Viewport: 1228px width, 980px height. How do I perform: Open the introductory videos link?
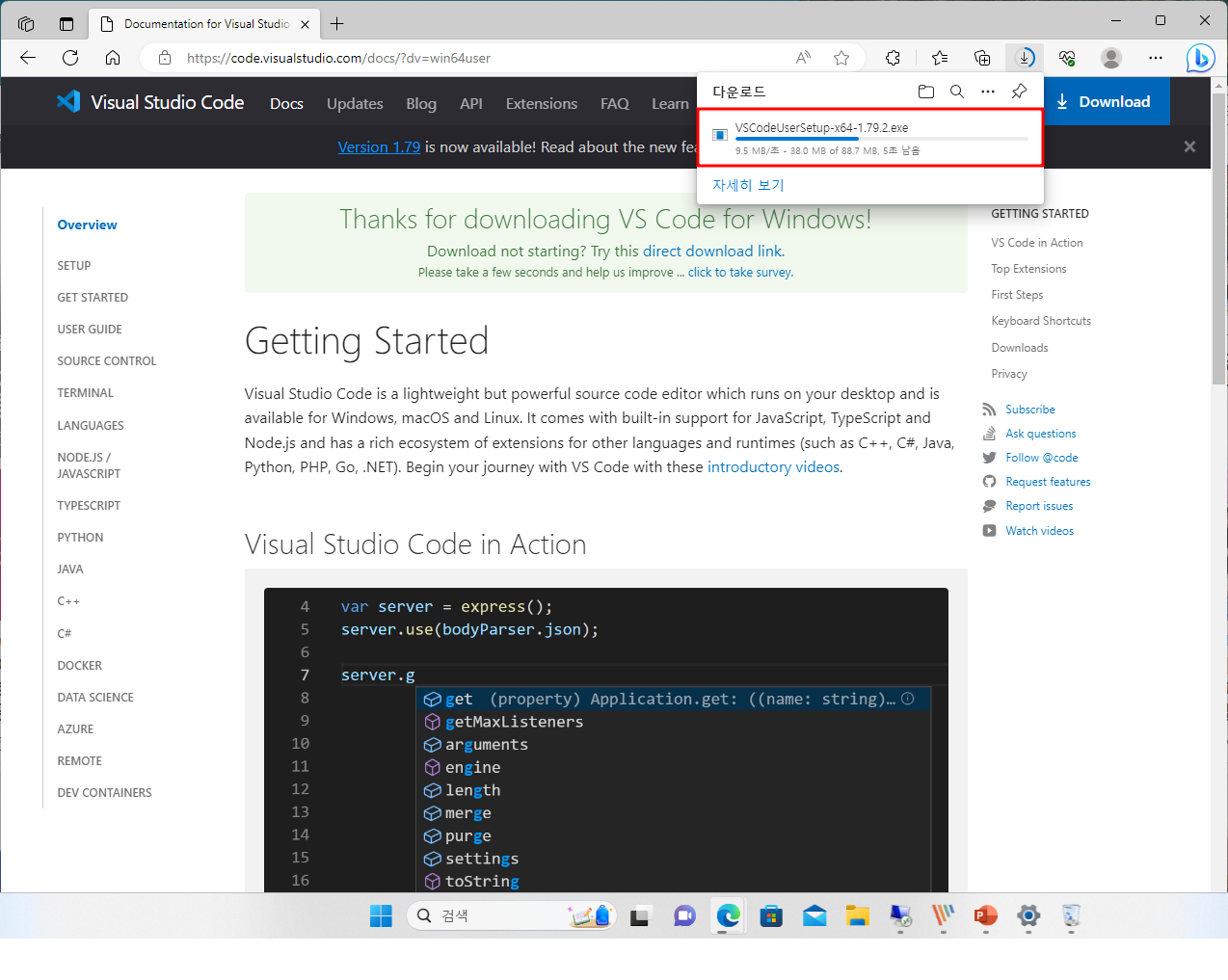click(x=774, y=466)
